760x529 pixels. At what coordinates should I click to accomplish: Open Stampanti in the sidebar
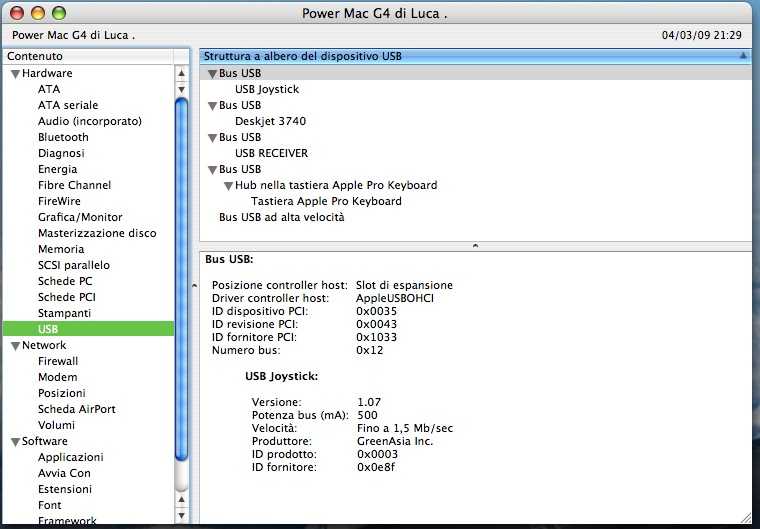coord(64,313)
